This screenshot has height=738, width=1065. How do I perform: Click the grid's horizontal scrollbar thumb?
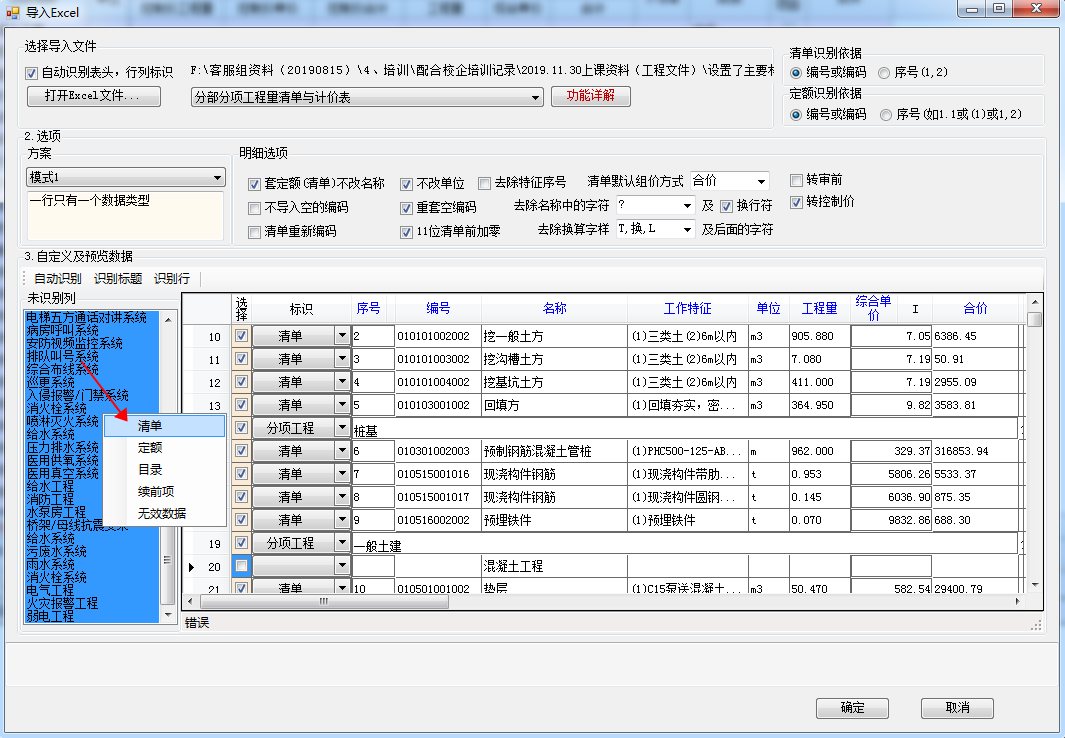point(324,601)
